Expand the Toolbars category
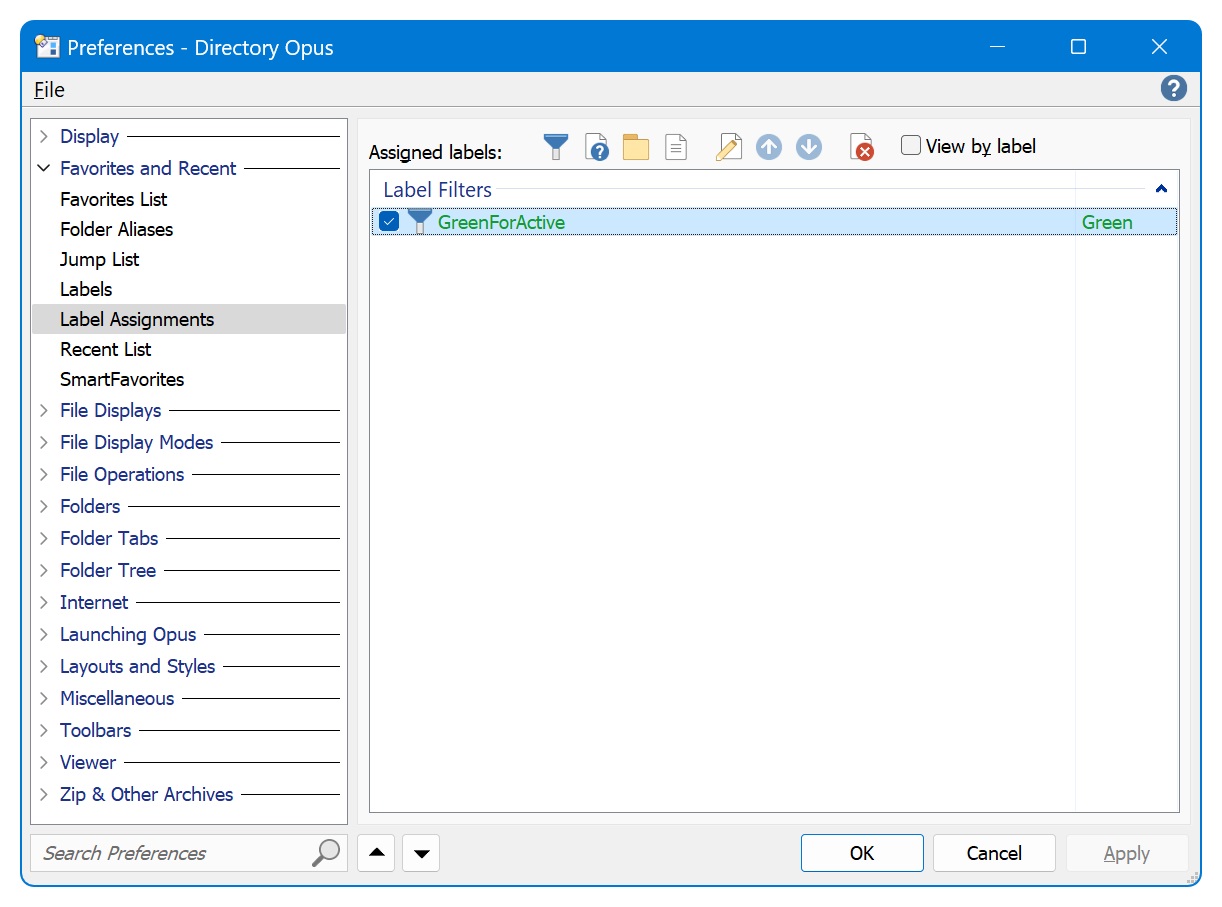1222x907 pixels. tap(44, 730)
